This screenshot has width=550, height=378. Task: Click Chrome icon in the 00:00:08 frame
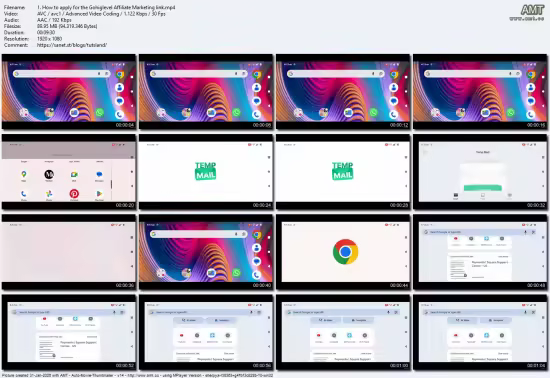[257, 74]
